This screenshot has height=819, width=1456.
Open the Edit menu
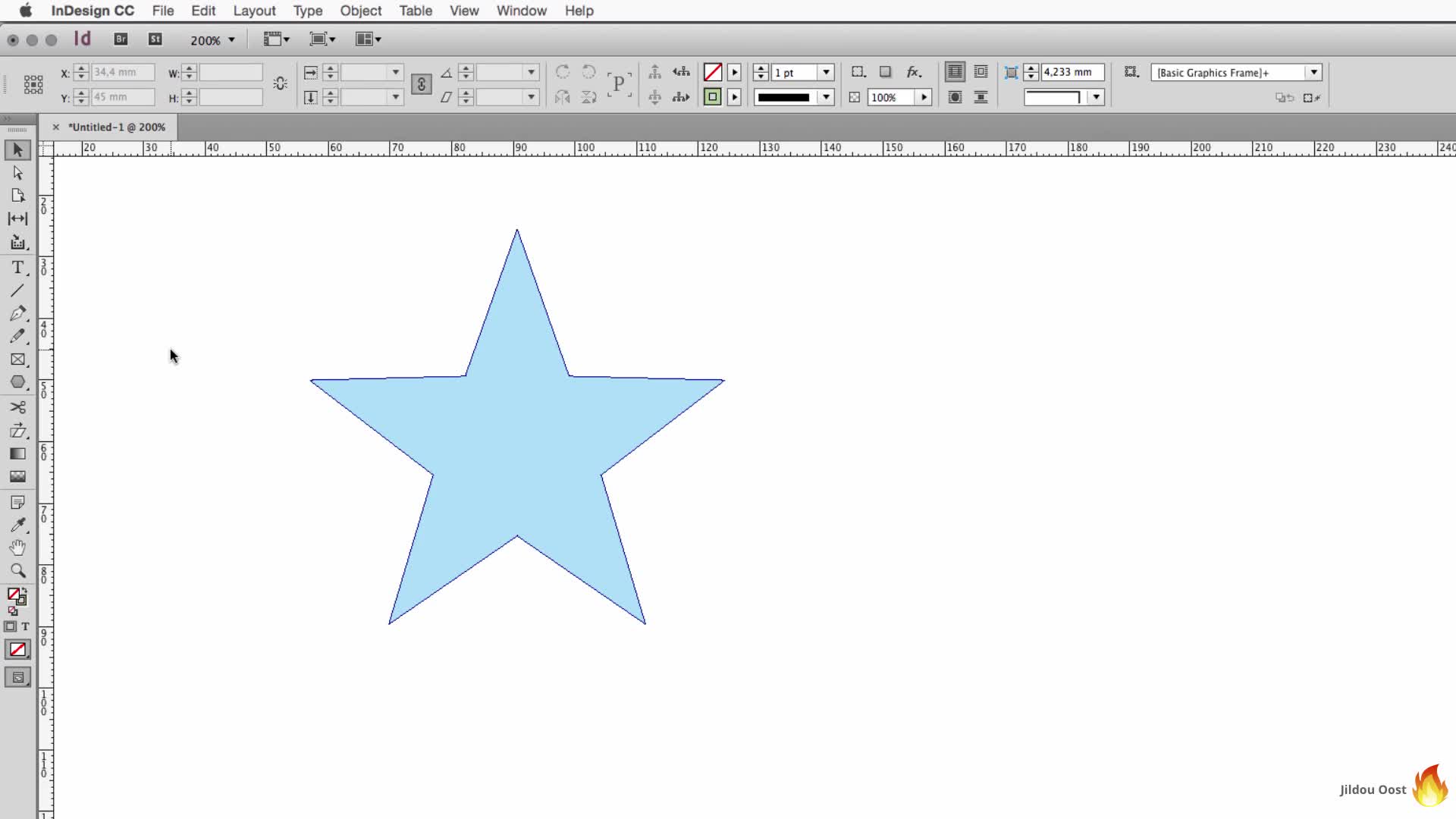[203, 11]
